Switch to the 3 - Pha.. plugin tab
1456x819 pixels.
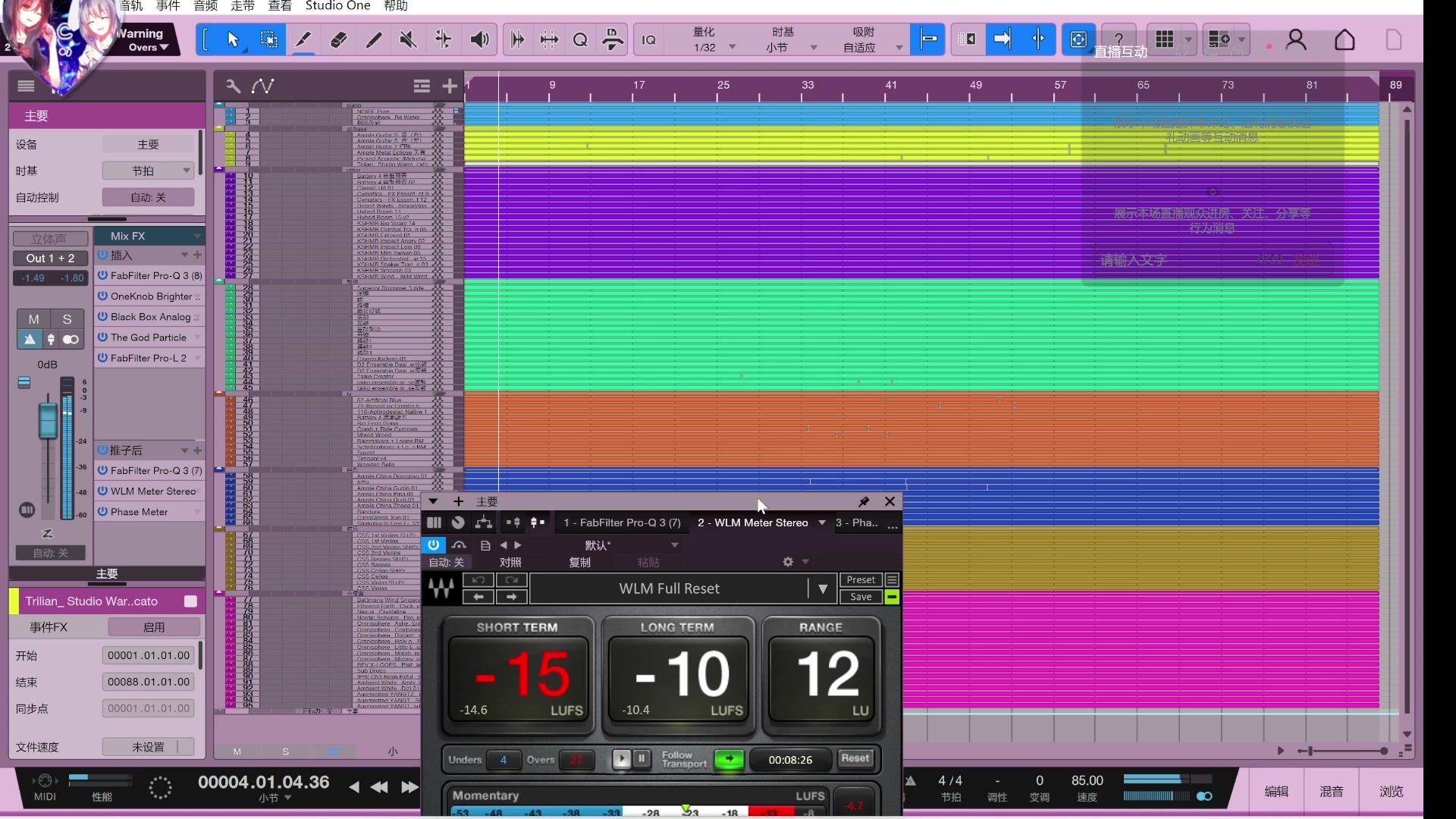tap(857, 522)
